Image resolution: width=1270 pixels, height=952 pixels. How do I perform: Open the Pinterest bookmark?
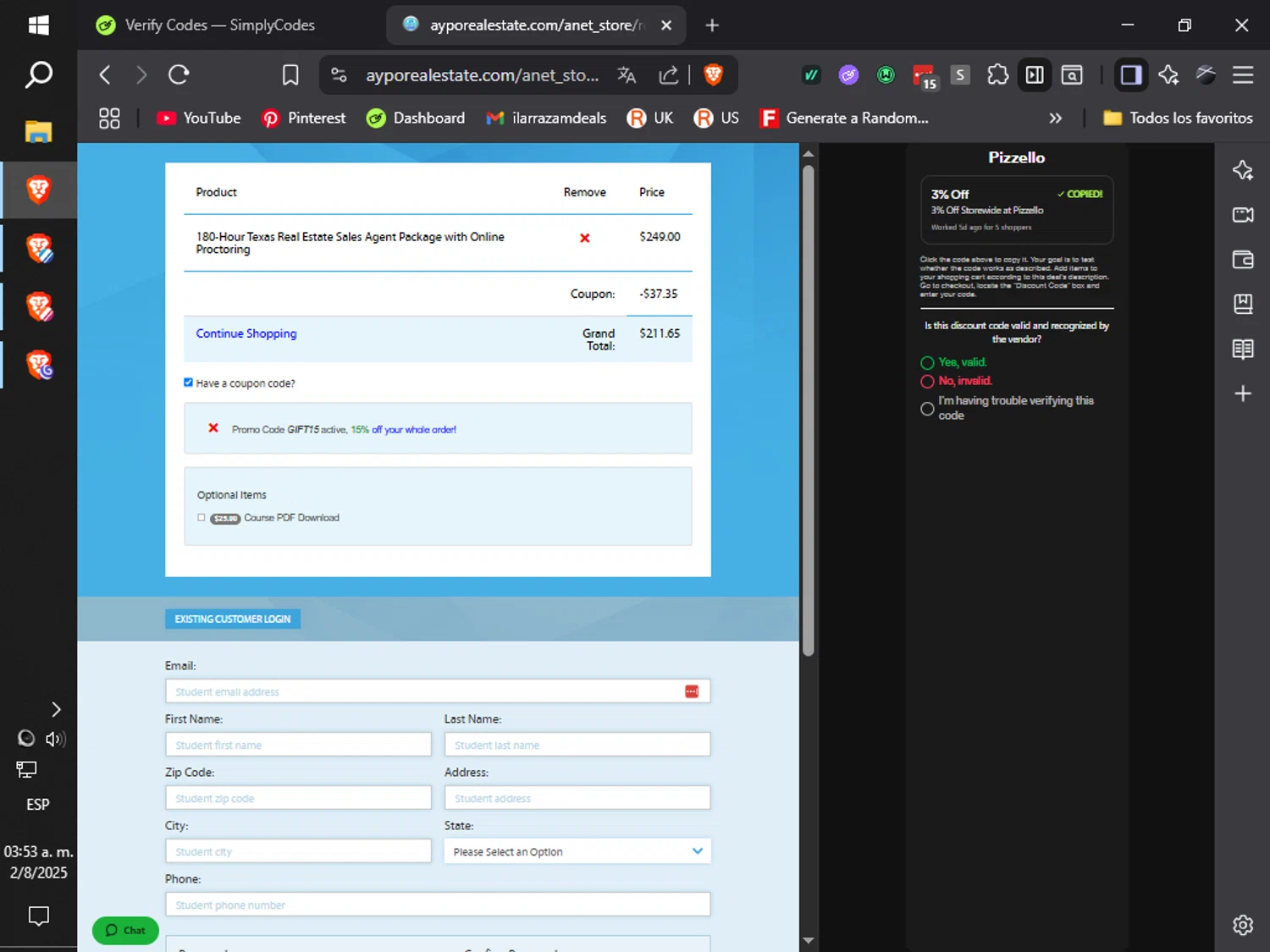[304, 118]
